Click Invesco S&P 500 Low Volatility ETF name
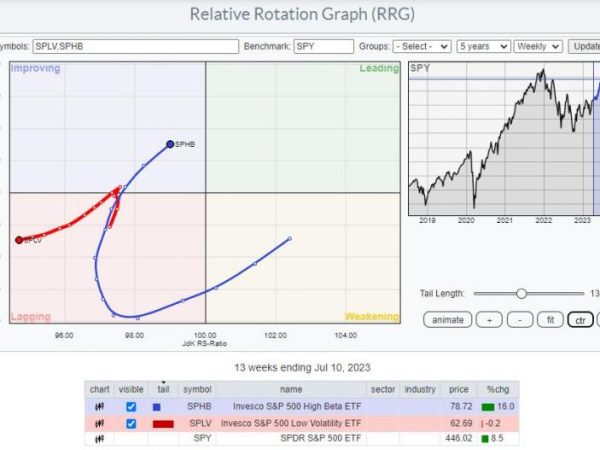The height and width of the screenshot is (450, 600). tap(291, 423)
